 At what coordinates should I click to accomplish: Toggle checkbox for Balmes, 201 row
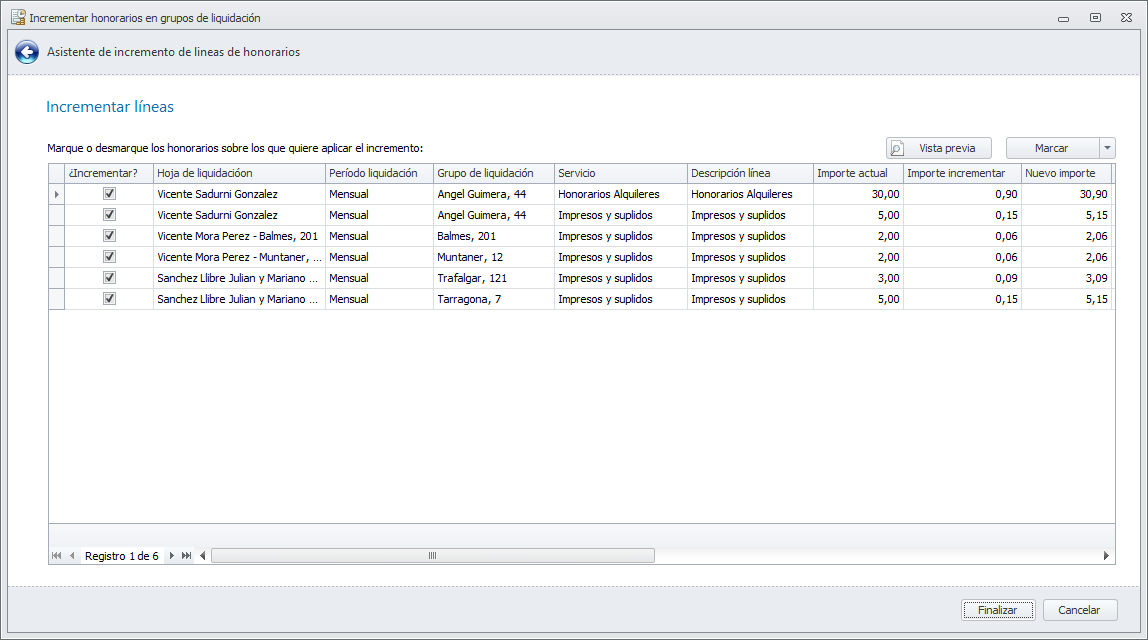point(109,236)
